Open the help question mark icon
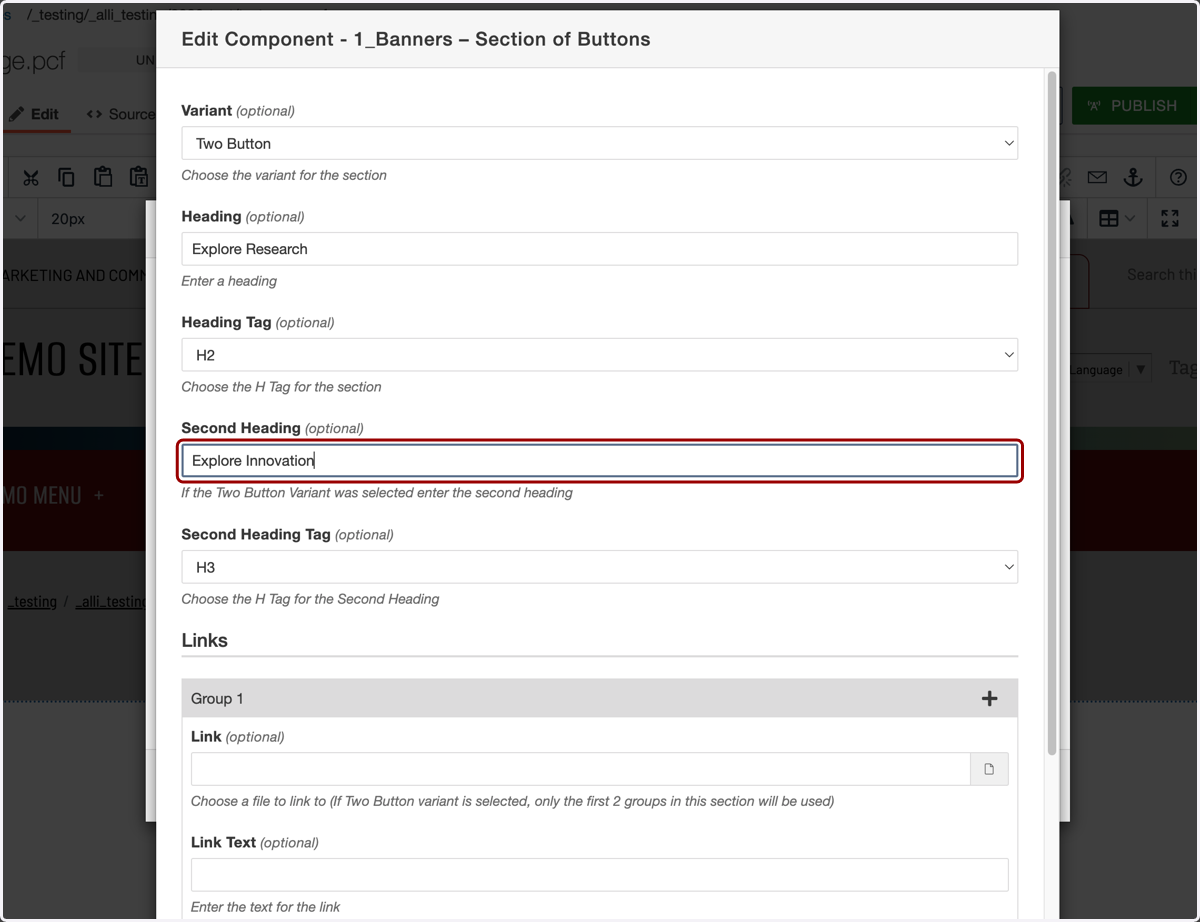 coord(1178,178)
